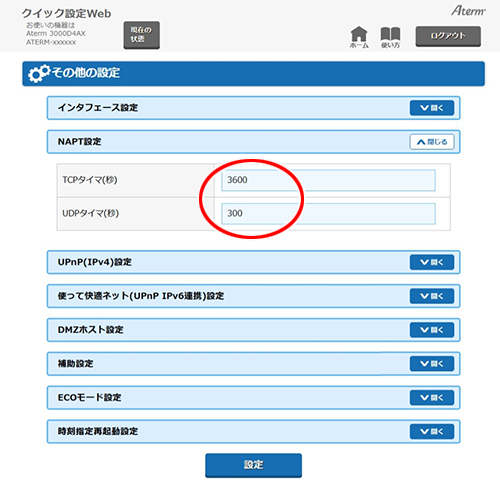Expand the 時刻指定再起動設定 section
This screenshot has height=489, width=500.
[432, 432]
